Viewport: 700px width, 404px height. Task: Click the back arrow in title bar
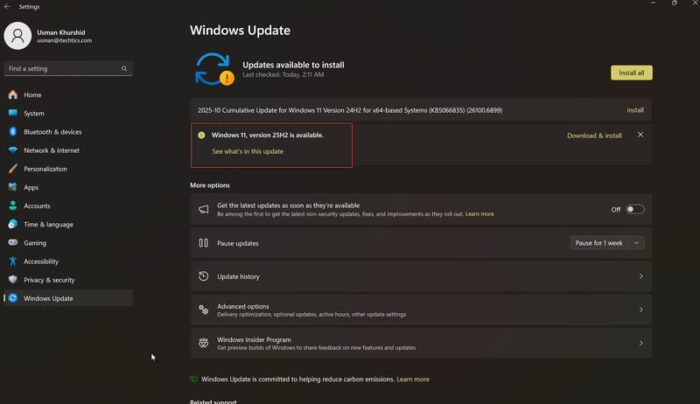8,6
